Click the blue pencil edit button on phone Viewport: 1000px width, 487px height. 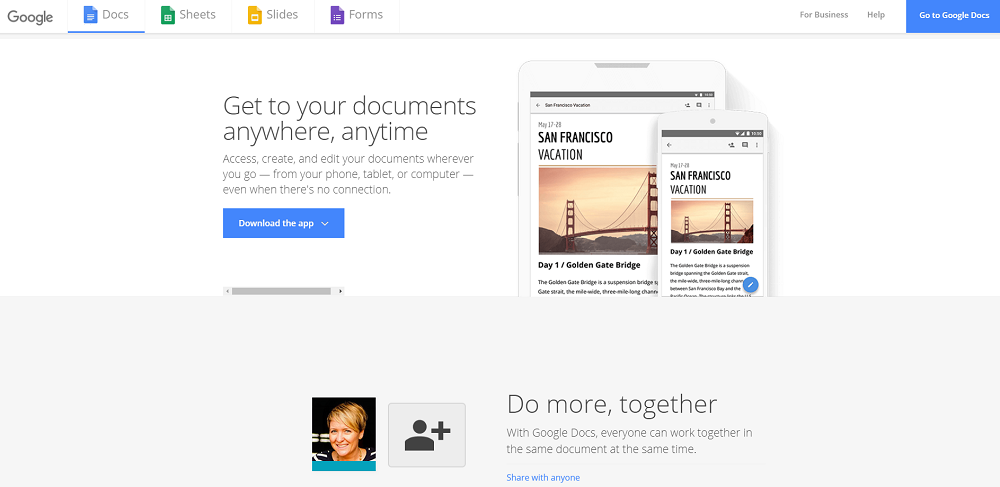click(751, 284)
